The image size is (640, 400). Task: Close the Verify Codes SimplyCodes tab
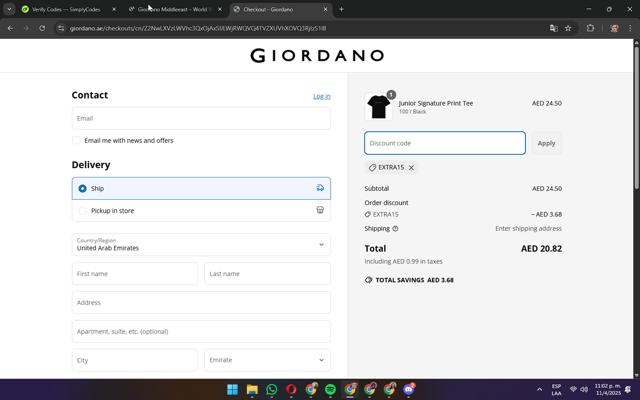pos(114,9)
